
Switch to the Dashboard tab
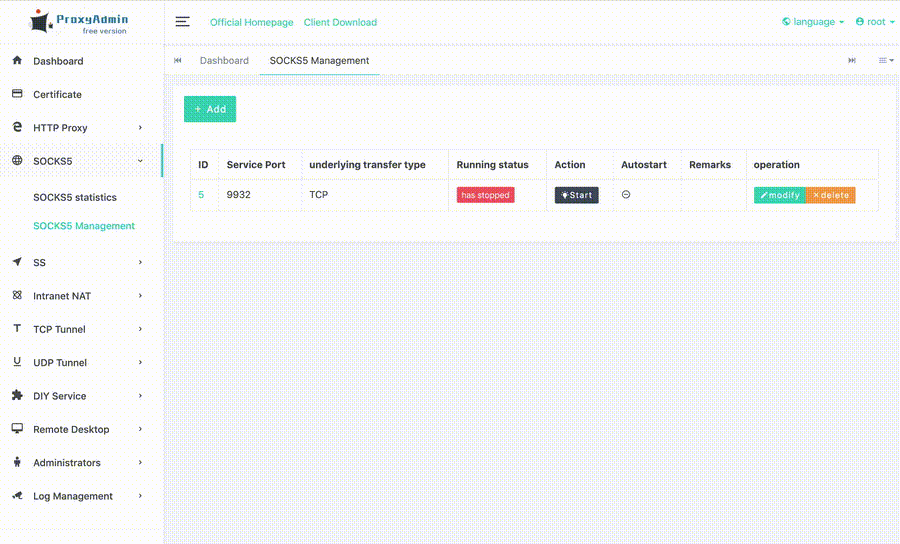(224, 60)
